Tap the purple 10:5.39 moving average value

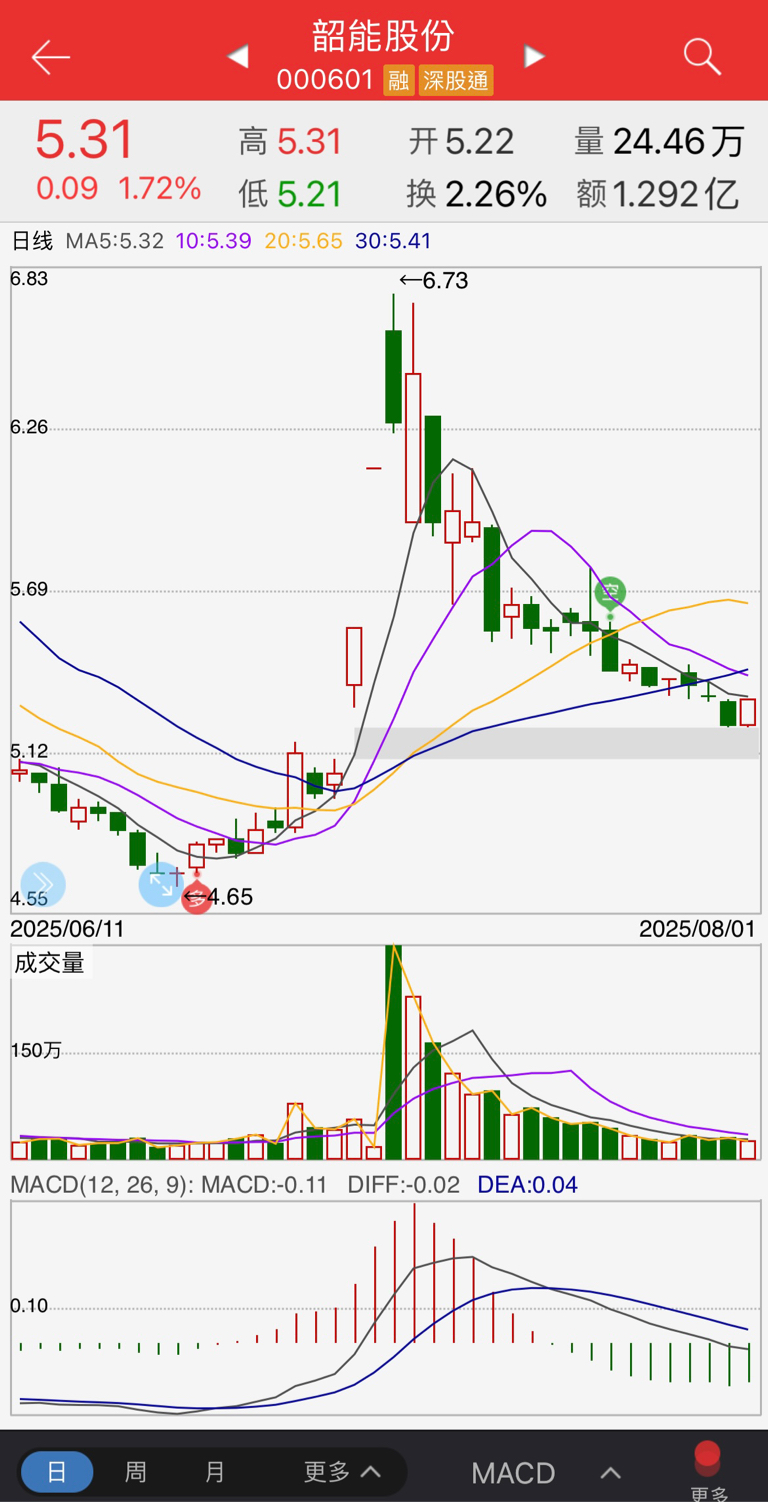pos(213,241)
